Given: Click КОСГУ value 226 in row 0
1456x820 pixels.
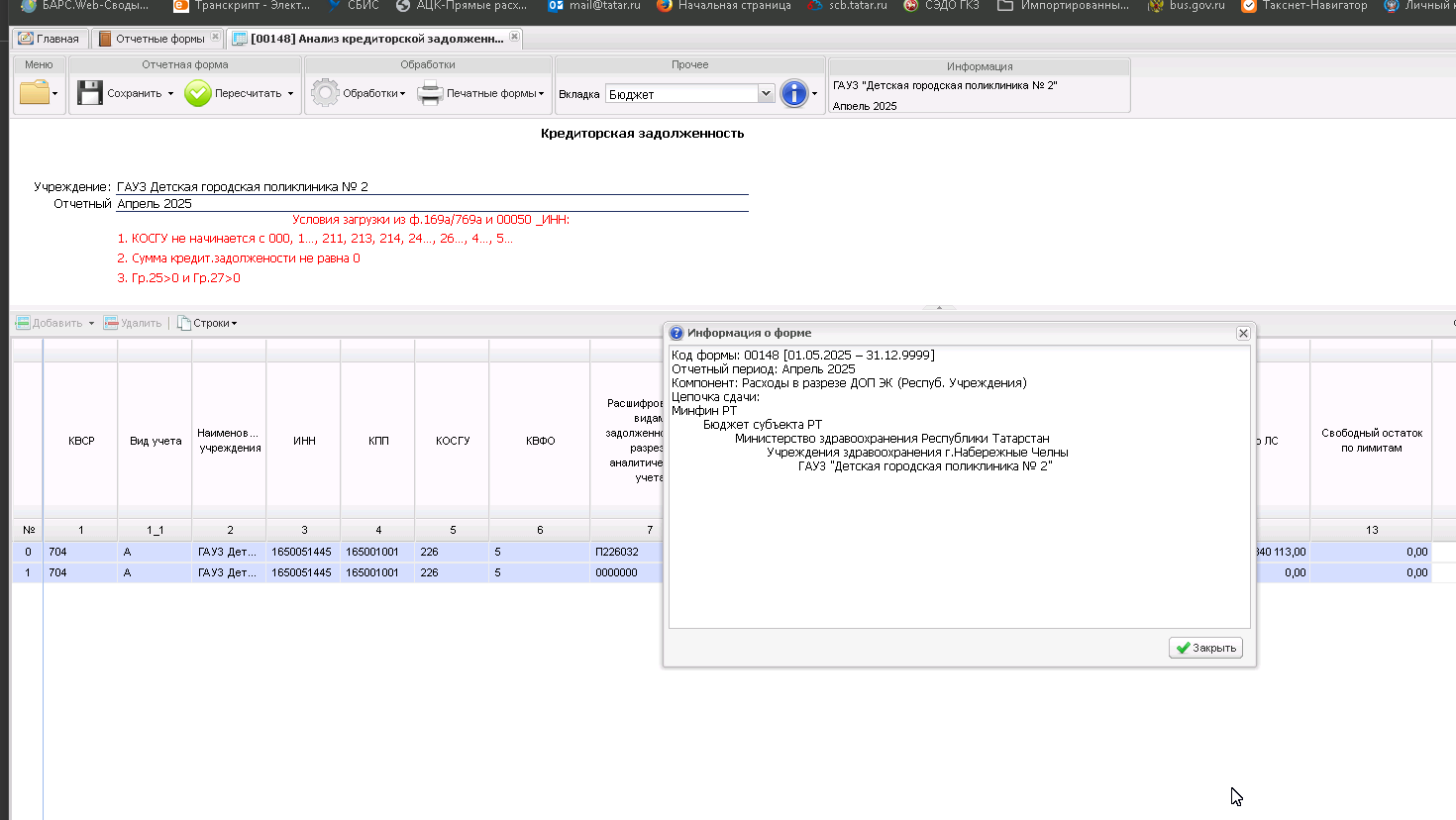Looking at the screenshot, I should click(452, 552).
